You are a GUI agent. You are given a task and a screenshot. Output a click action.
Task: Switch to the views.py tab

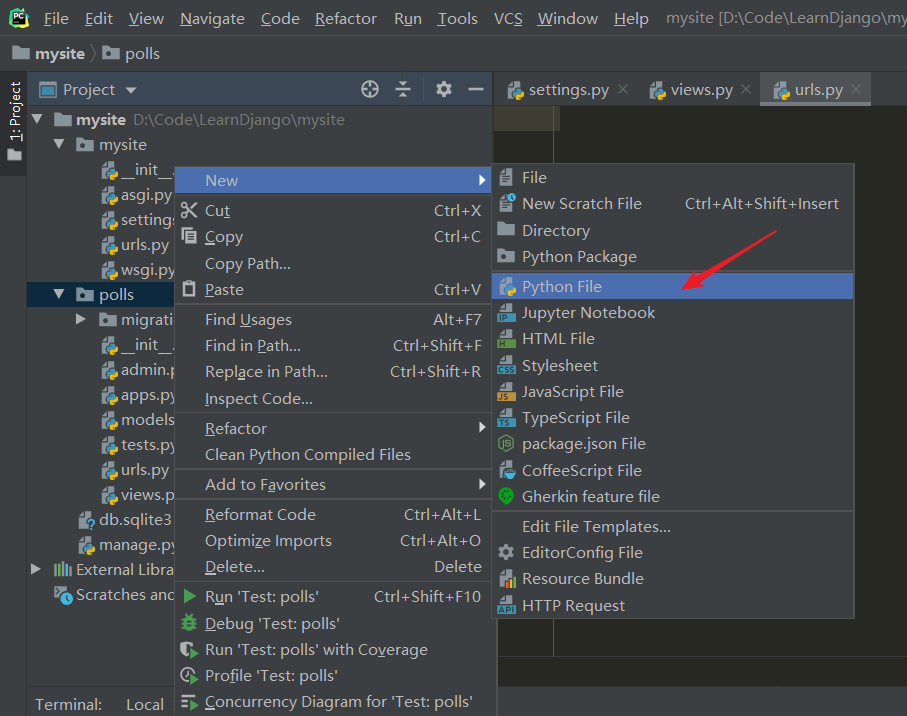click(700, 90)
